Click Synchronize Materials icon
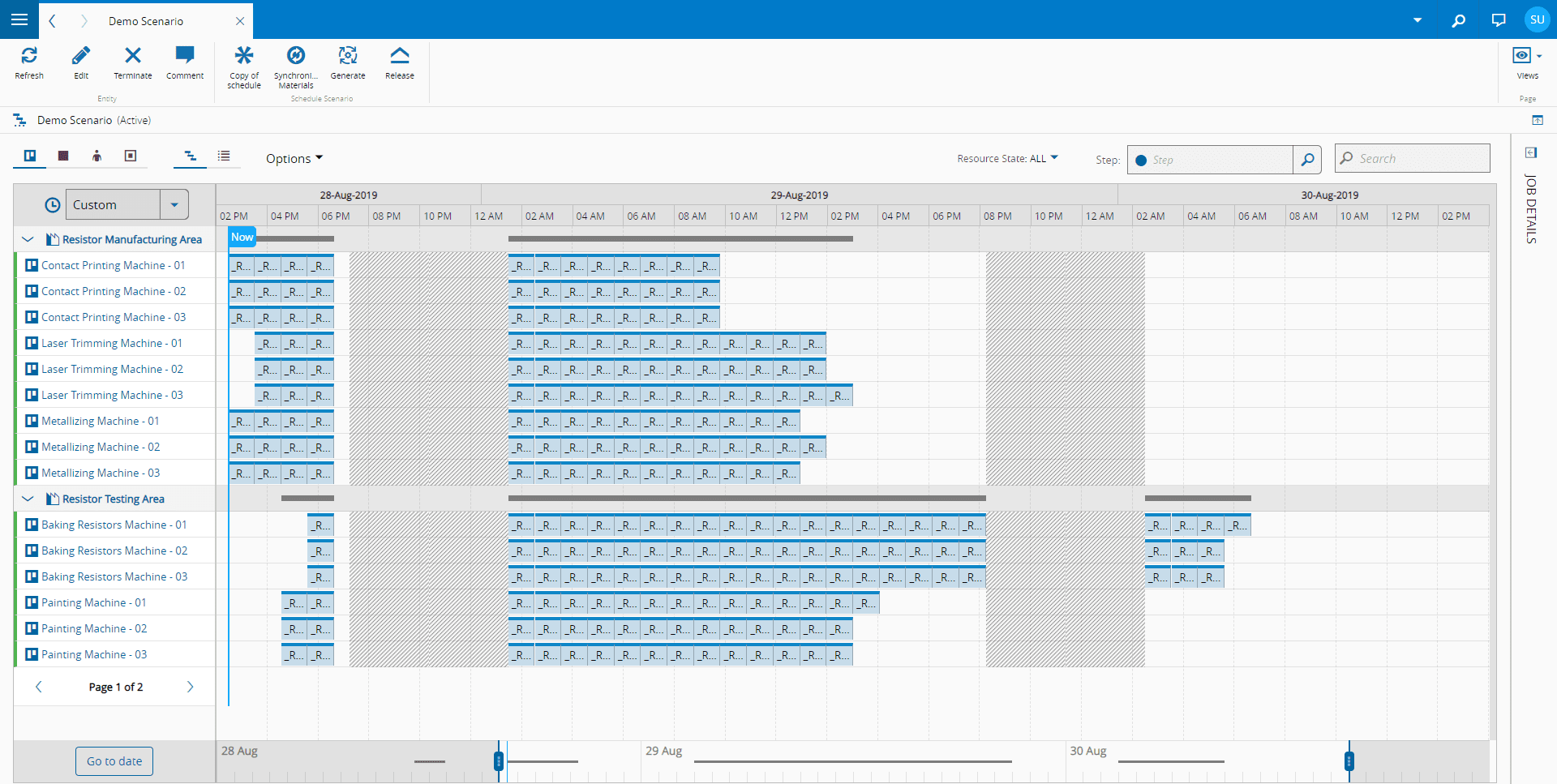The image size is (1557, 784). click(296, 57)
